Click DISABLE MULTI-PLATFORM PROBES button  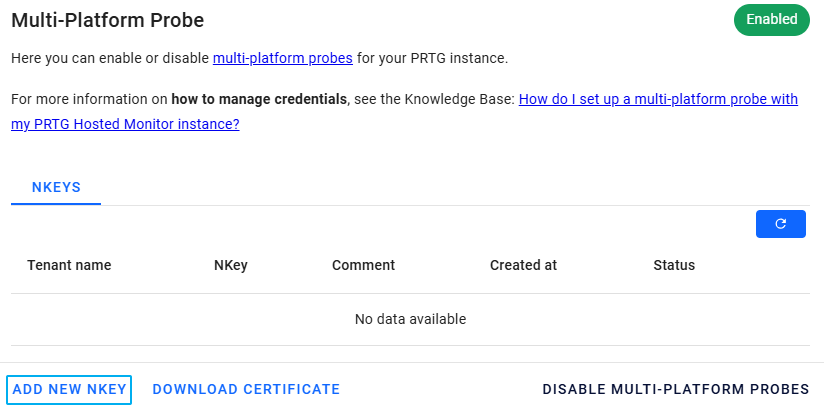point(675,389)
